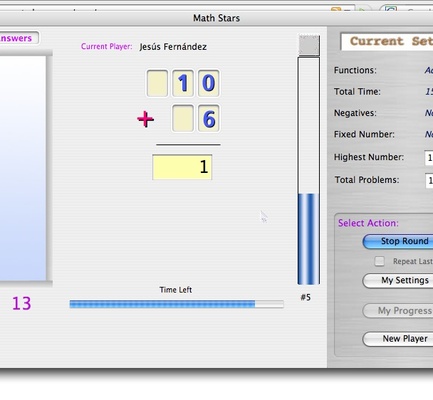Click the Current Player label

(106, 46)
